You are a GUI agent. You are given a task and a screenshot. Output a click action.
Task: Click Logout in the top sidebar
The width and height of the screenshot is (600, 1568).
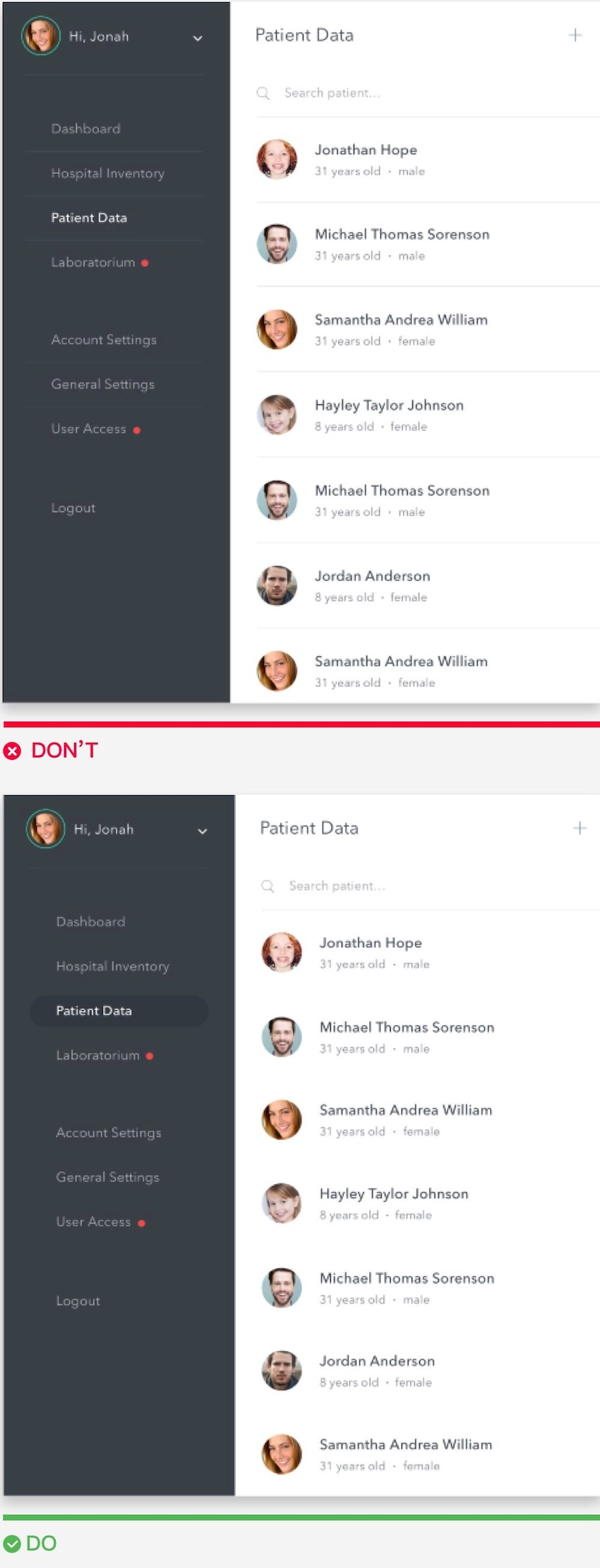click(73, 508)
